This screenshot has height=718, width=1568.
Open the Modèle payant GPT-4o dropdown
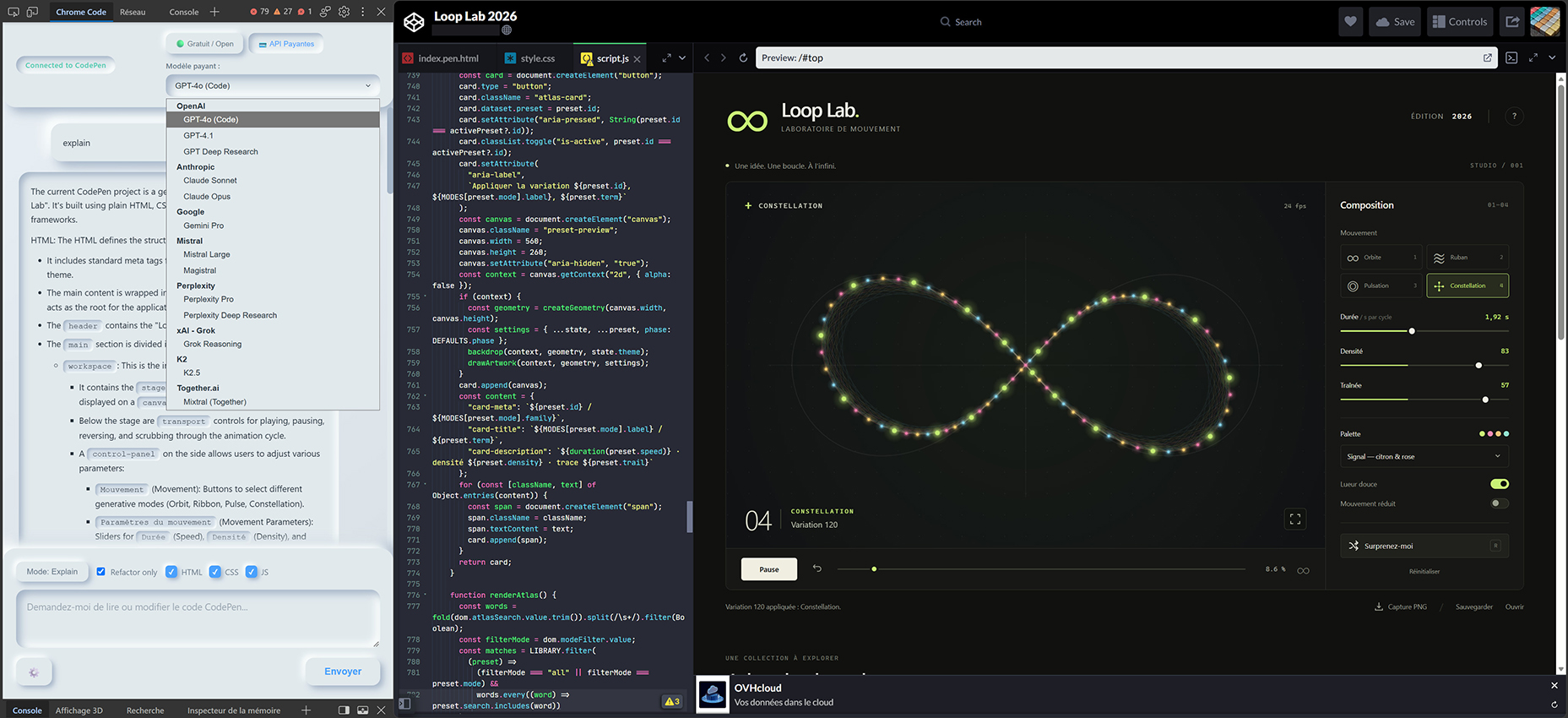coord(273,85)
